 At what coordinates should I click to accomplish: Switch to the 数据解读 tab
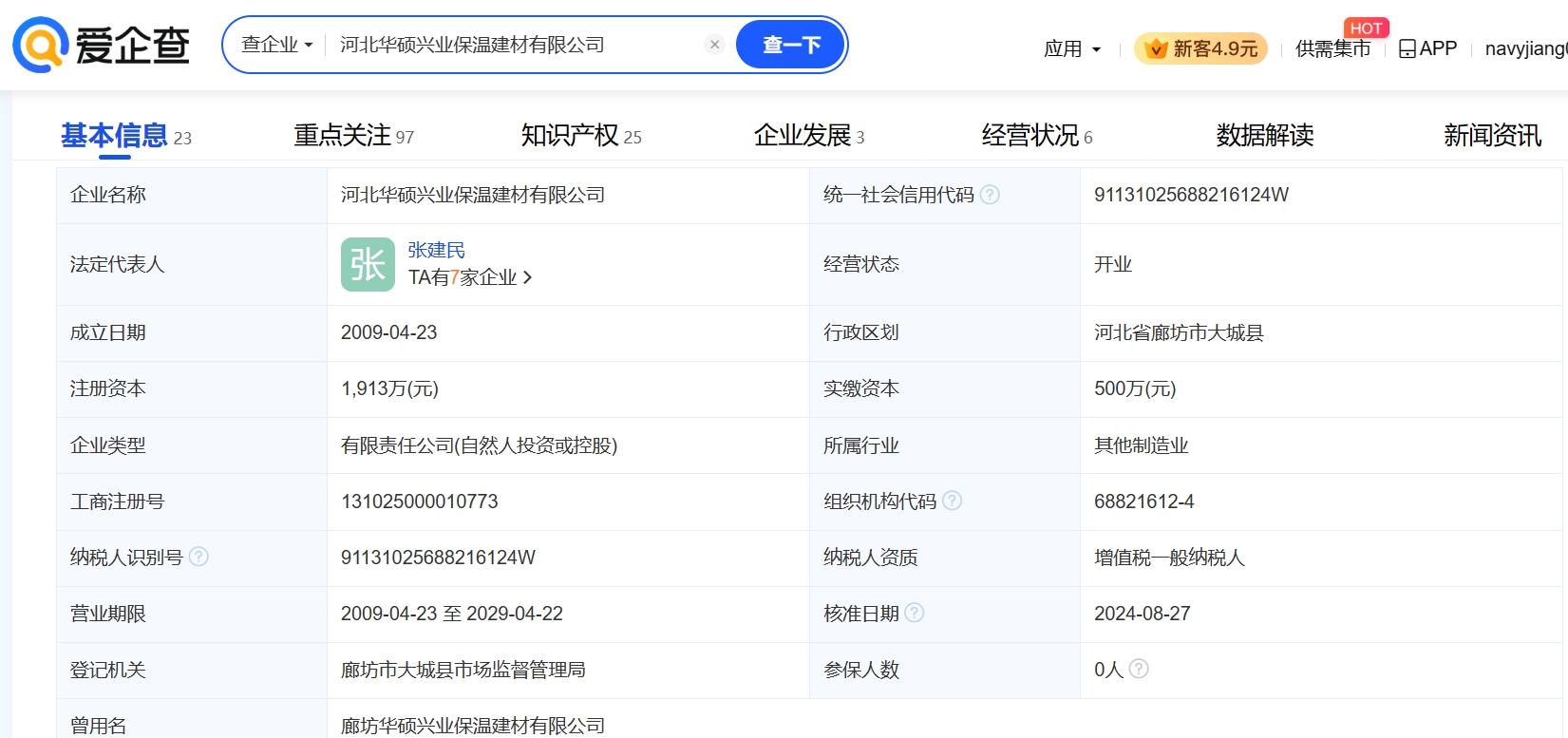click(x=1265, y=136)
